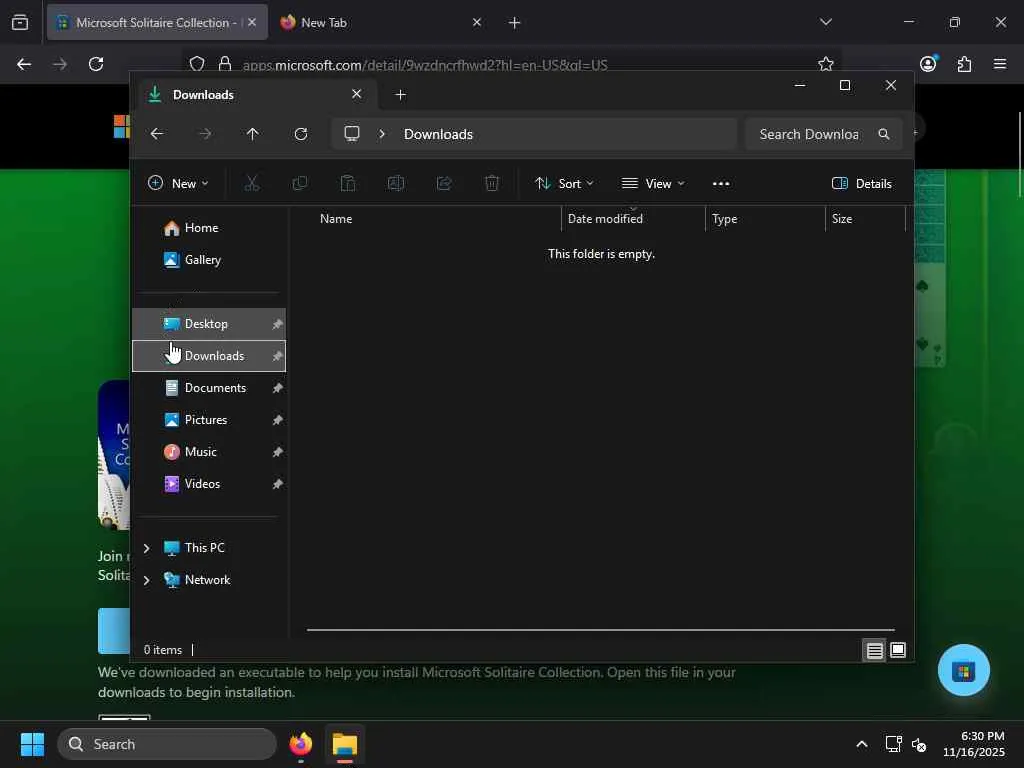Go up one folder level
1024x768 pixels.
coord(253,134)
